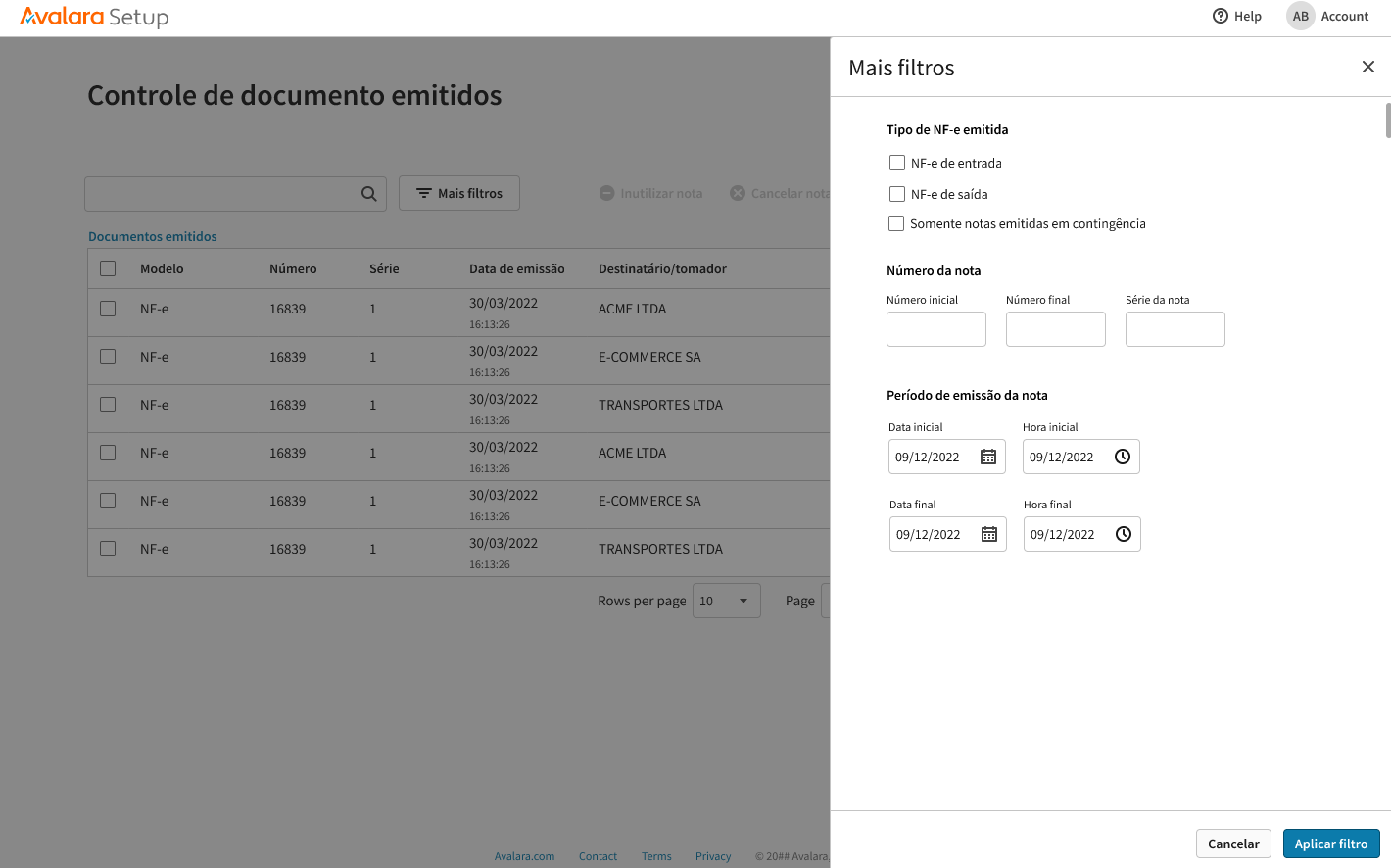The height and width of the screenshot is (868, 1391).
Task: Open the Contact footer link
Action: coord(598,856)
